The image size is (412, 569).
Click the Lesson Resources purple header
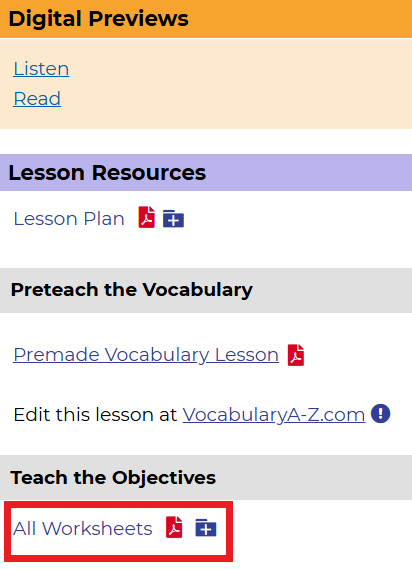(206, 173)
